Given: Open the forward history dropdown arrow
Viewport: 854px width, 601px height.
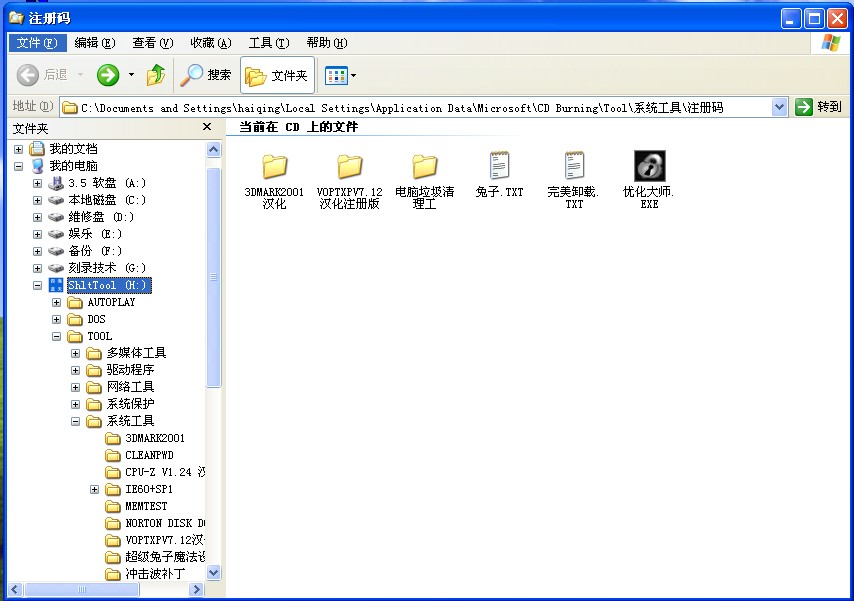Looking at the screenshot, I should coord(131,75).
